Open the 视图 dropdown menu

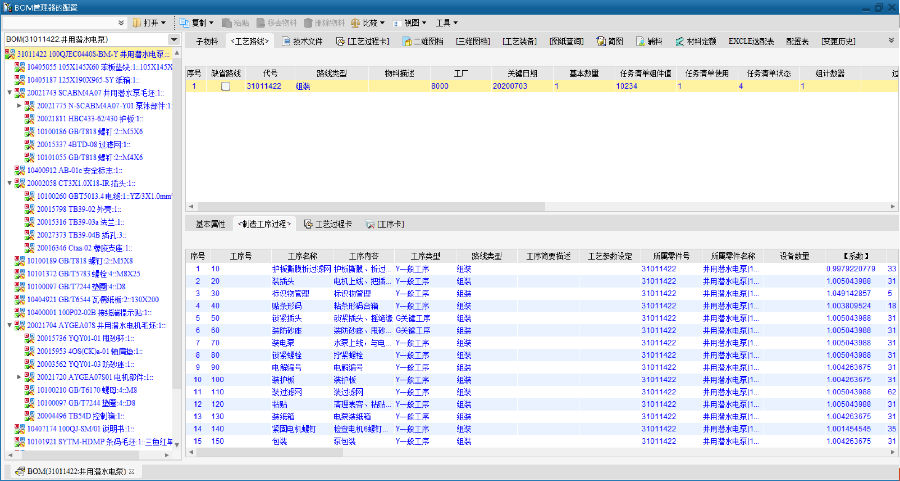coord(411,22)
